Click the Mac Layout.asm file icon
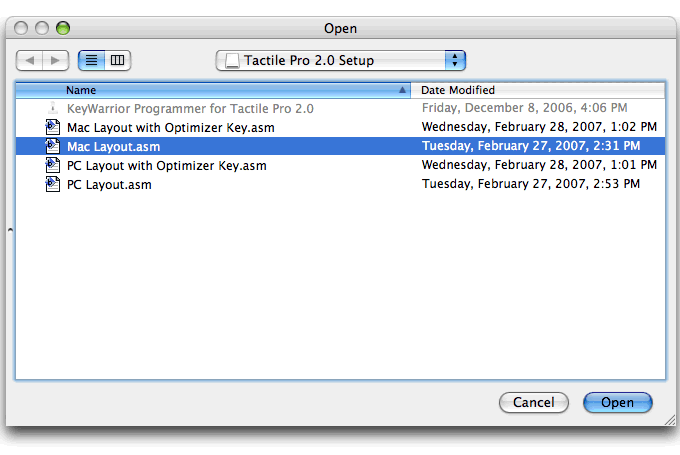This screenshot has width=680, height=455. point(52,146)
